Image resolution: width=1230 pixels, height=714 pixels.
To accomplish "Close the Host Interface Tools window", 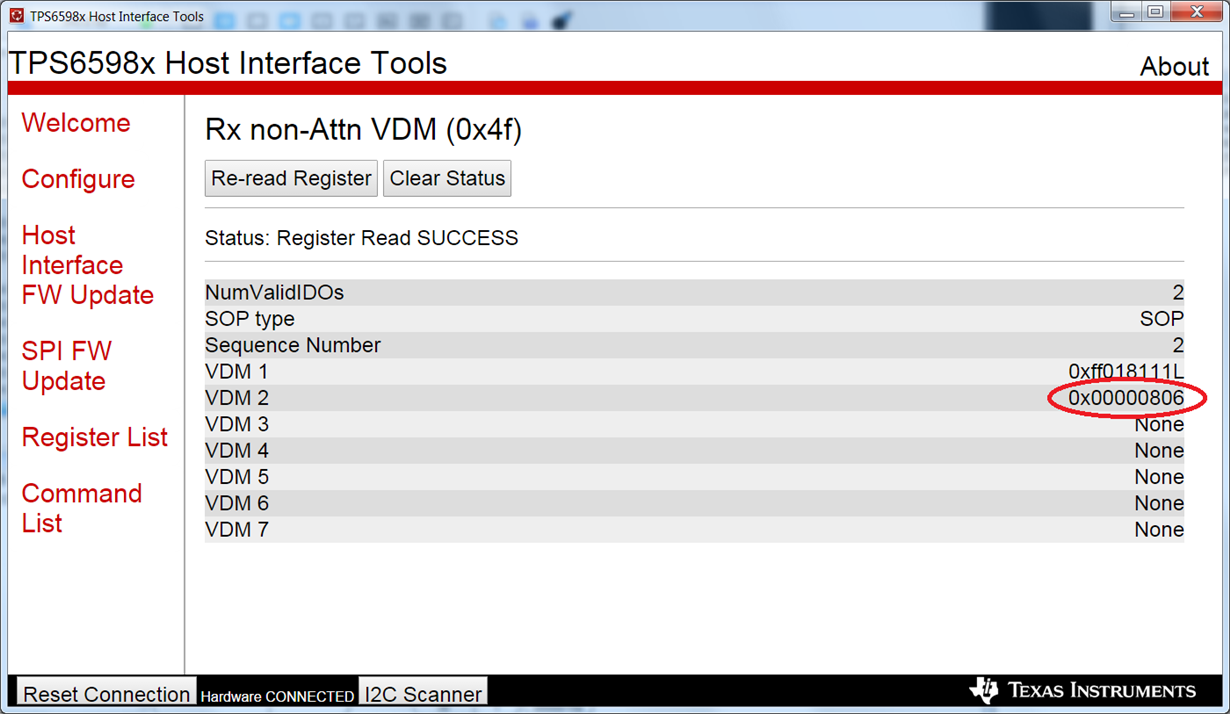I will pos(1197,13).
